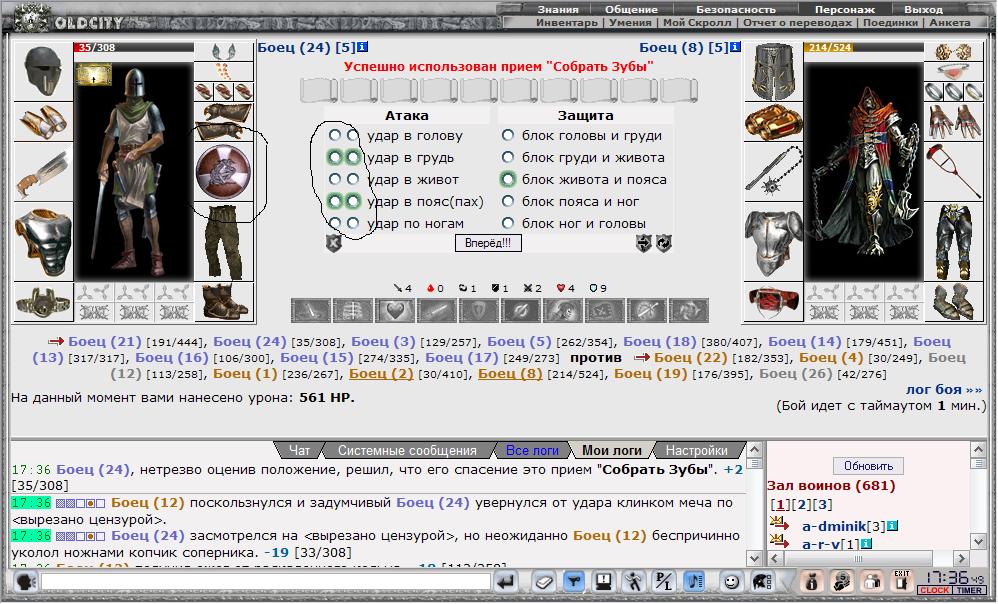Image resolution: width=998 pixels, height=604 pixels.
Task: Click the running man icon in bottom toolbar
Action: click(x=633, y=581)
